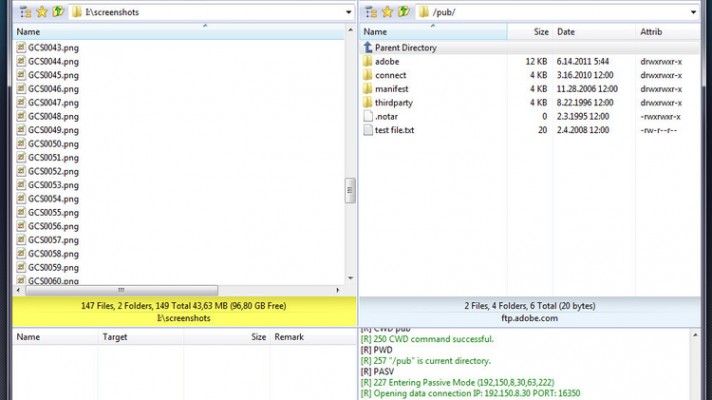
Task: Click the queue Remark column header
Action: pyautogui.click(x=313, y=337)
